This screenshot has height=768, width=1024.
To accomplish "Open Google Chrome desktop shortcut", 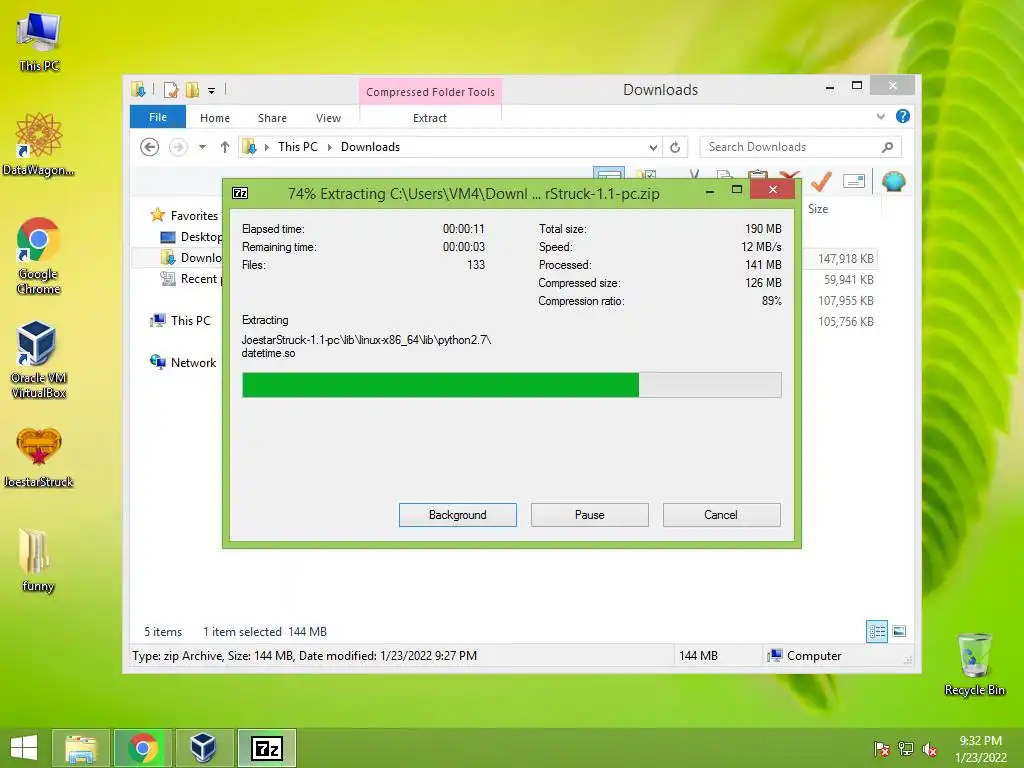I will pos(39,255).
